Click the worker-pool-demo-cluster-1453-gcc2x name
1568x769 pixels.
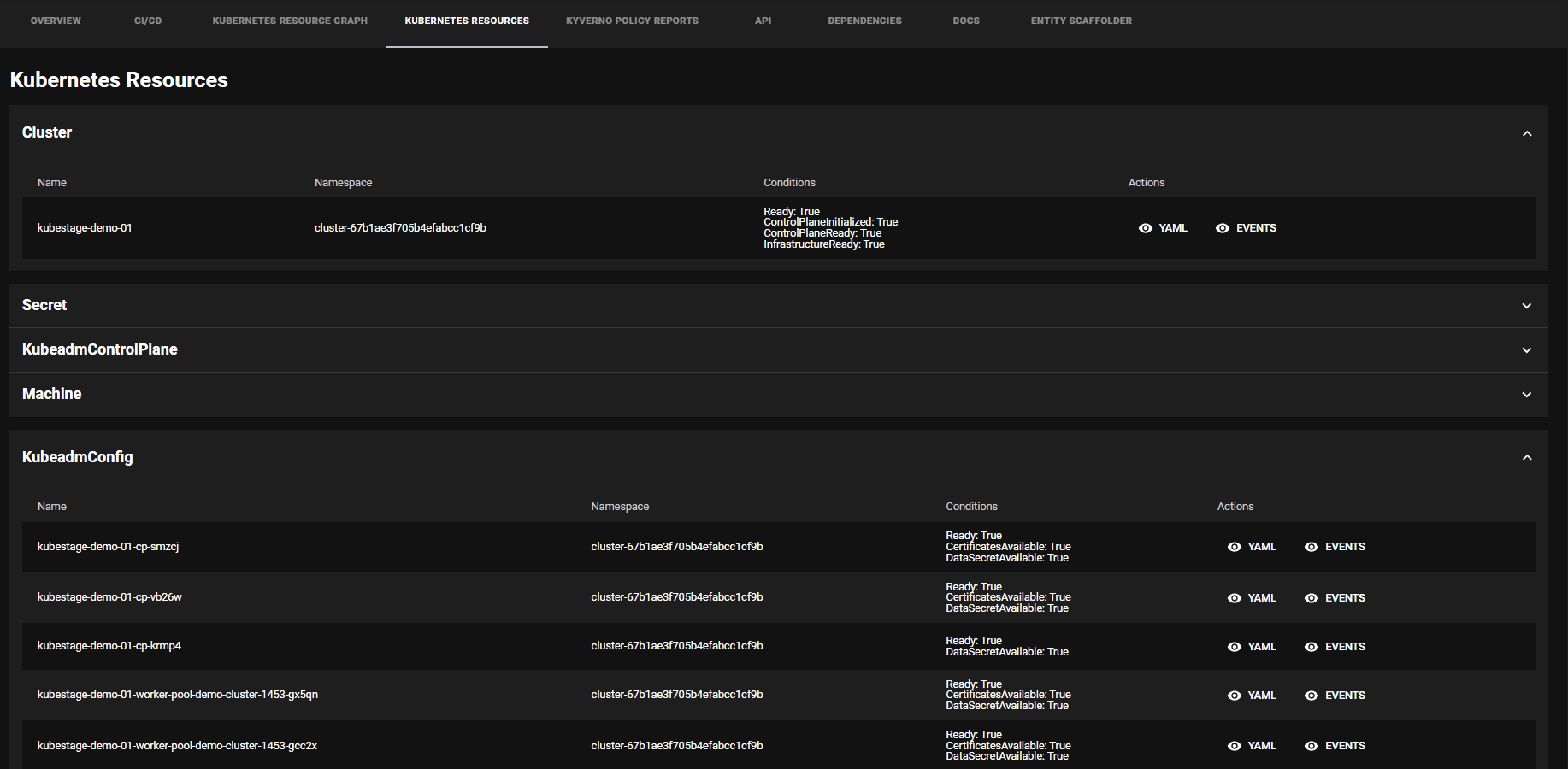pos(177,746)
